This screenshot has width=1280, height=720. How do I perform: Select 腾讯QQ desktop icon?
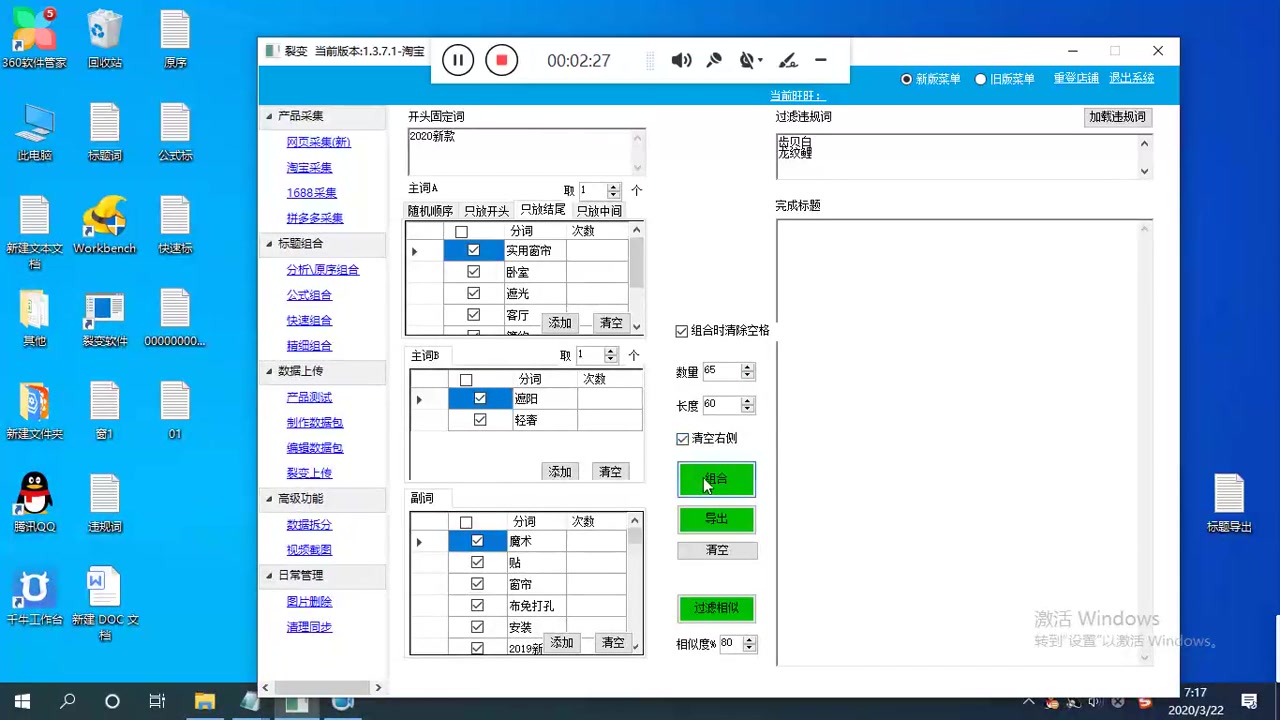click(34, 502)
